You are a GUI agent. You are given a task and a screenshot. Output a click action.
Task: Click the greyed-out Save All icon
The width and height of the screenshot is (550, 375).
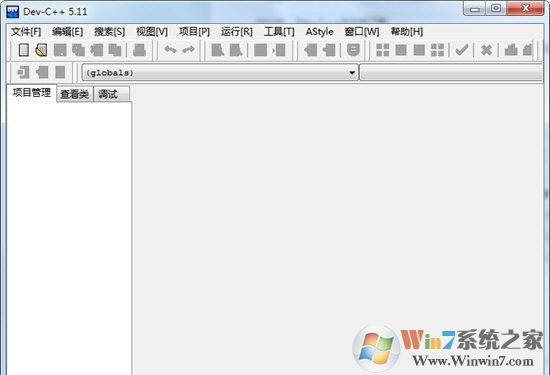(79, 50)
